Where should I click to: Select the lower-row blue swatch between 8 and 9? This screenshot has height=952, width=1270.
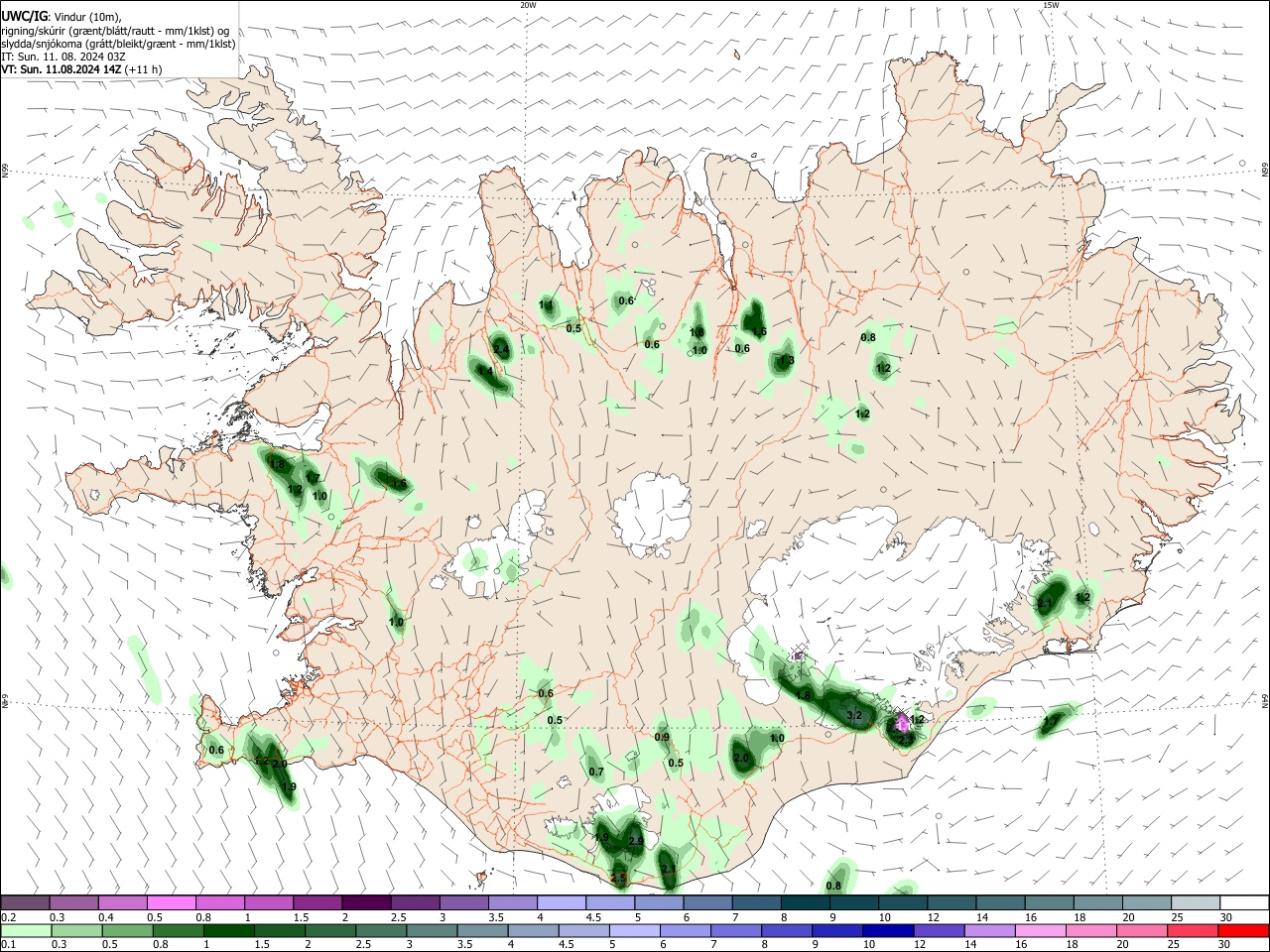pyautogui.click(x=785, y=930)
